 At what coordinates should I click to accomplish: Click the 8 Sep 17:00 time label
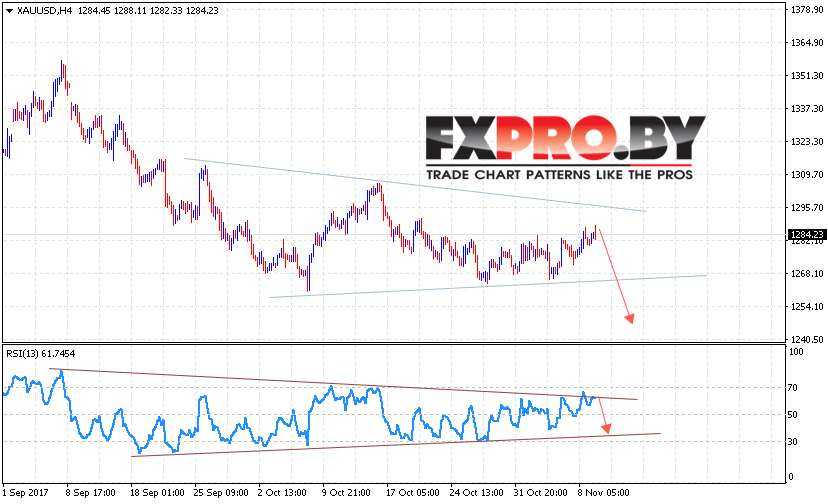pos(90,493)
